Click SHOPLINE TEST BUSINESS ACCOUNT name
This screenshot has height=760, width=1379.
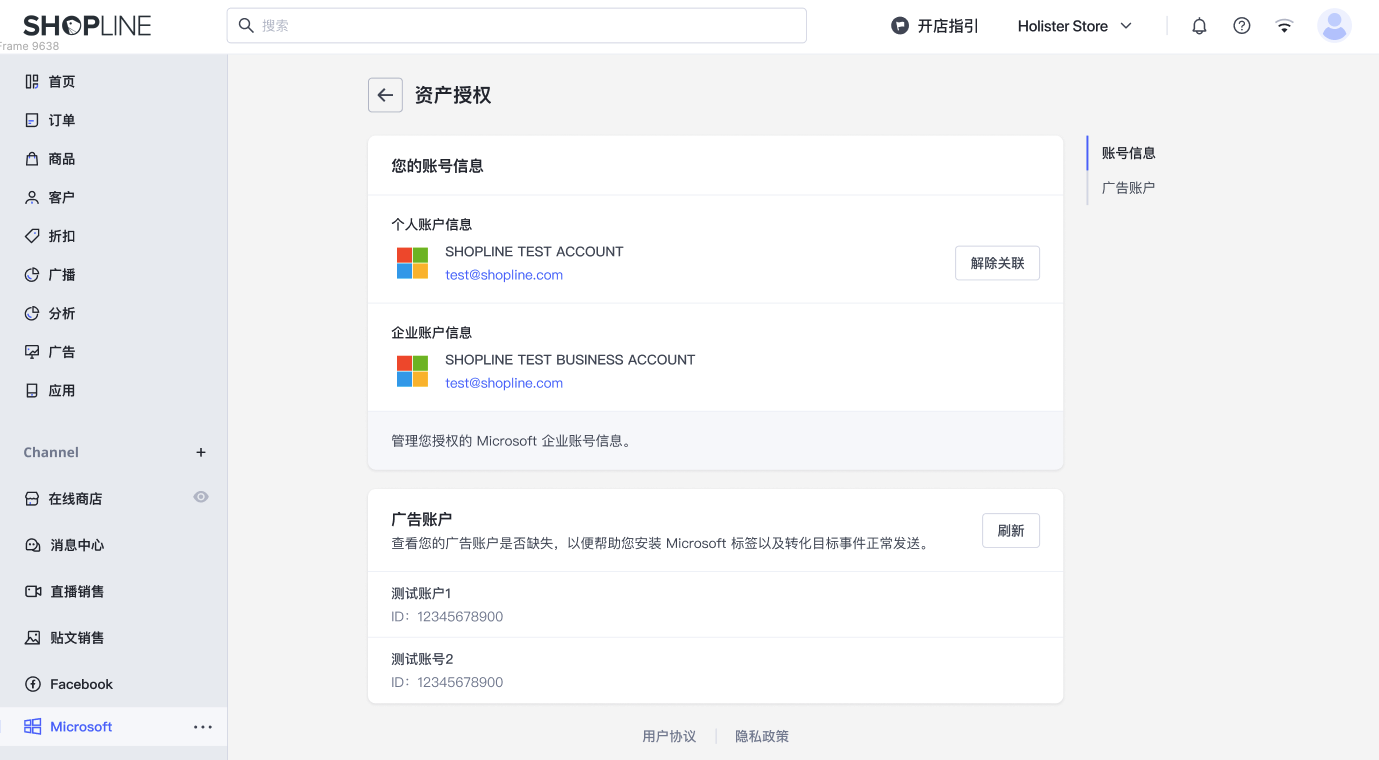pos(570,360)
